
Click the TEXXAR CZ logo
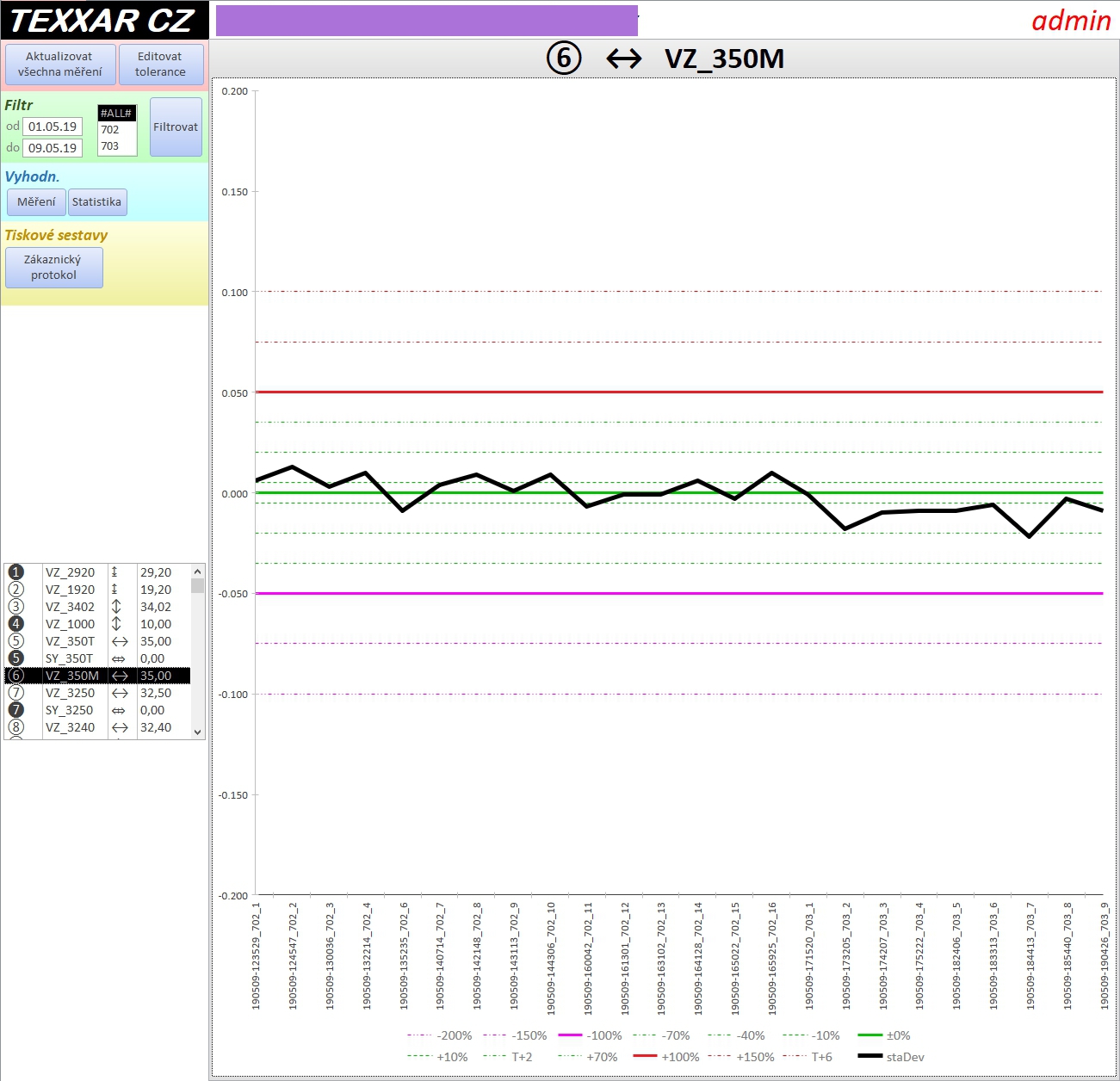(x=104, y=20)
